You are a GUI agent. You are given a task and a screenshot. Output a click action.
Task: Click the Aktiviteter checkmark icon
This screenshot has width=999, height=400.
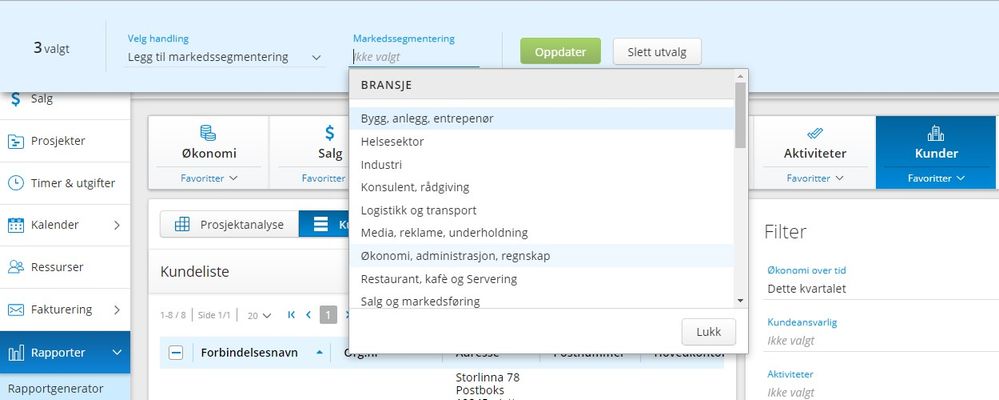coord(815,133)
